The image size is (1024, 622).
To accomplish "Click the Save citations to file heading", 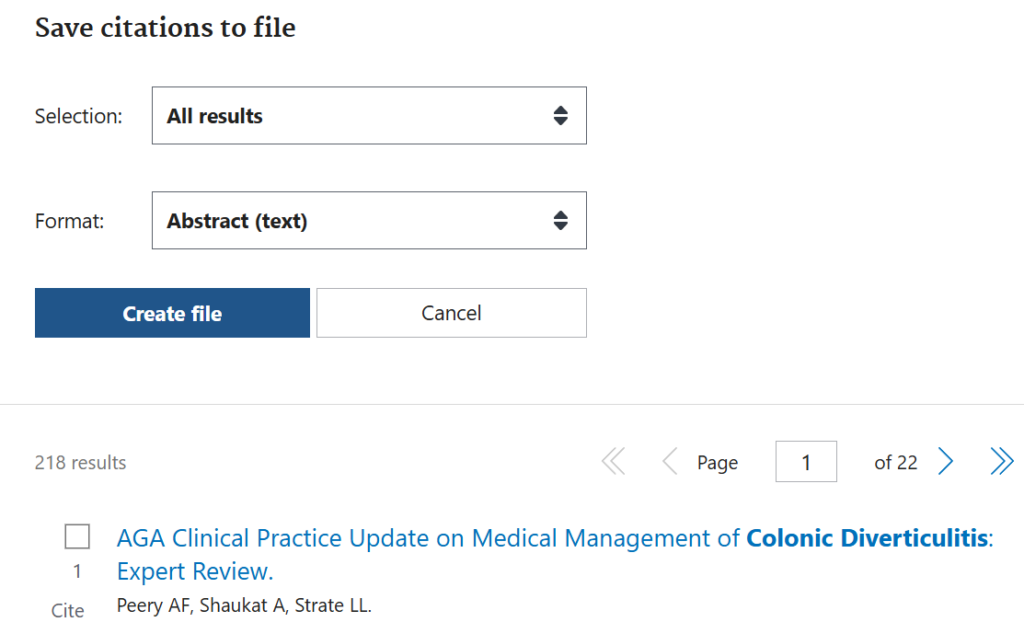I will pos(165,28).
